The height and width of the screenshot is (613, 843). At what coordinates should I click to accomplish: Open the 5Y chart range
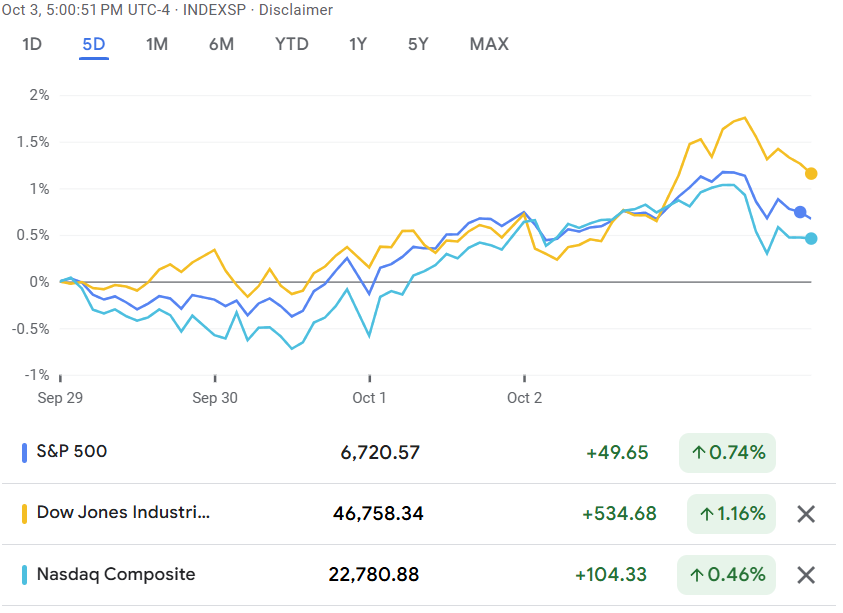(418, 44)
